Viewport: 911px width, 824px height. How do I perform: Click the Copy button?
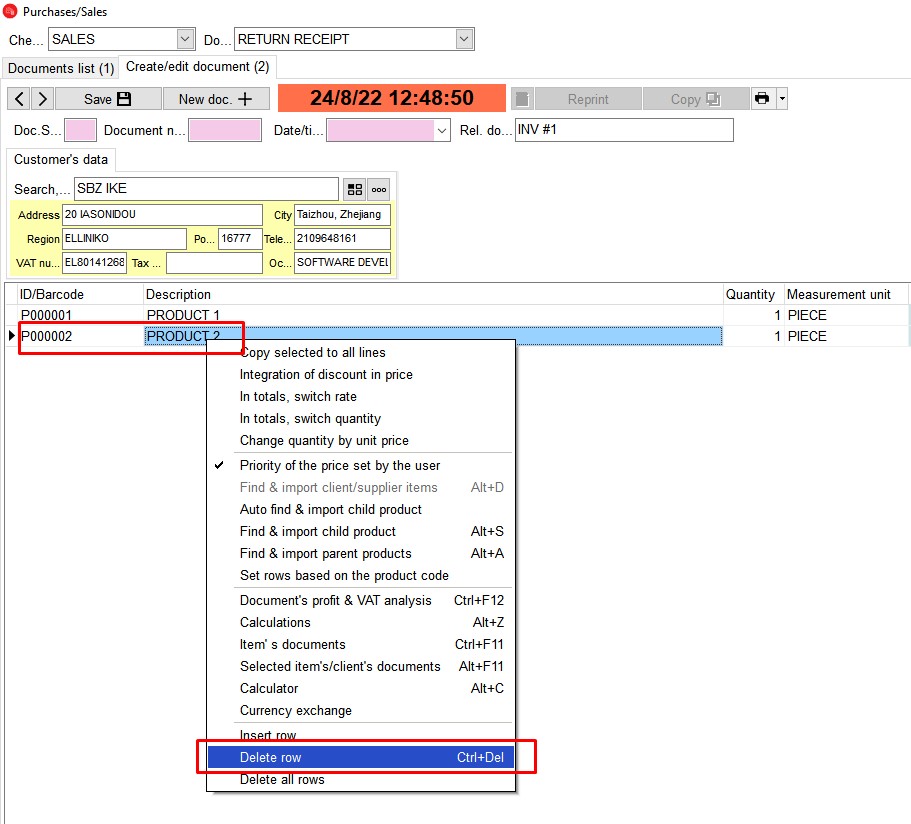(695, 99)
